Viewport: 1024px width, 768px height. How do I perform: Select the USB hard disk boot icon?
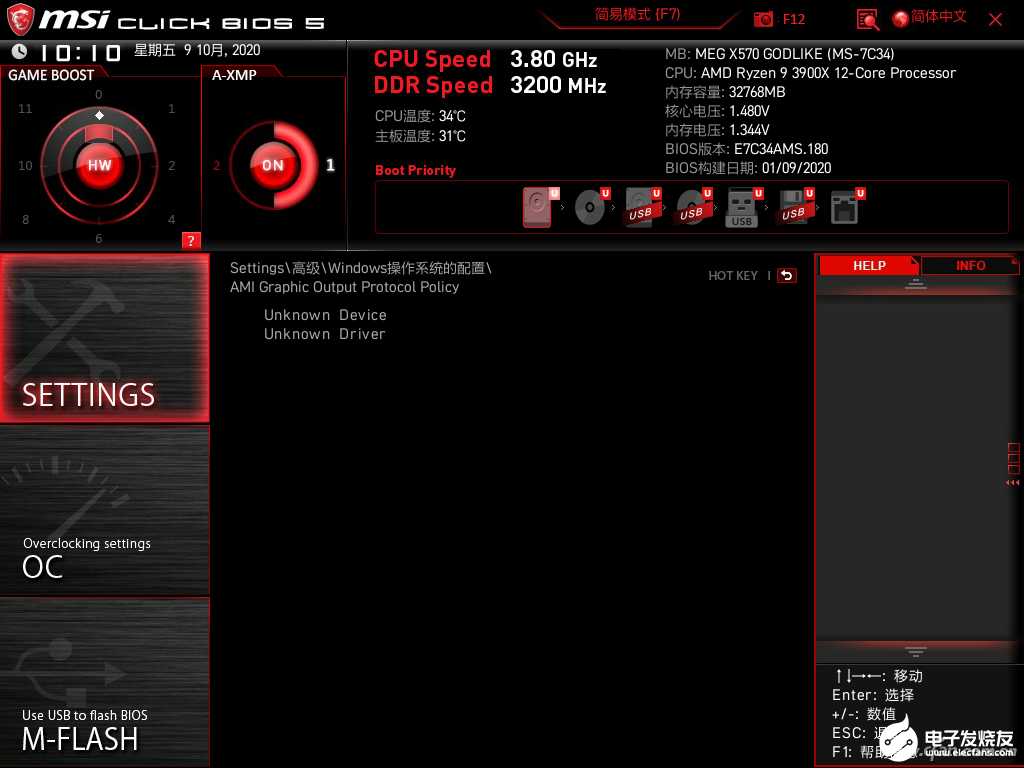pos(643,207)
